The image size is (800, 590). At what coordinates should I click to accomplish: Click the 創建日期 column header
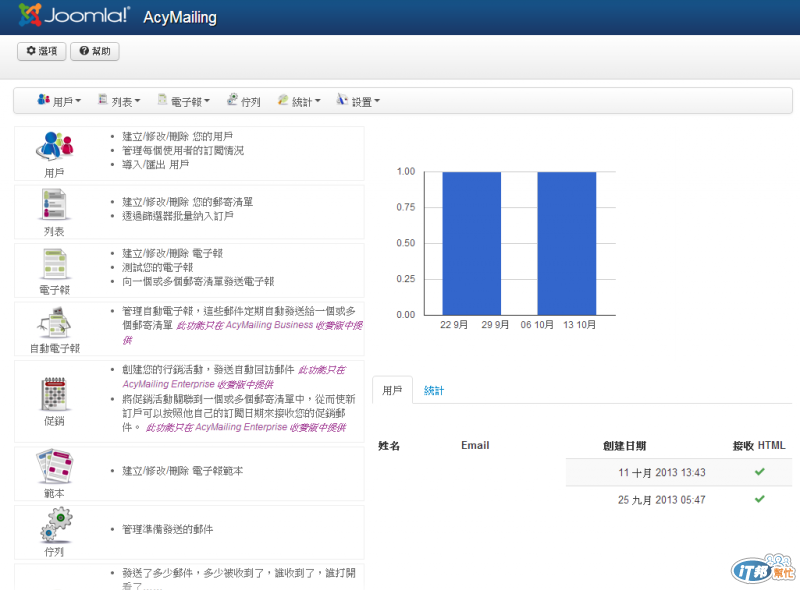[624, 446]
